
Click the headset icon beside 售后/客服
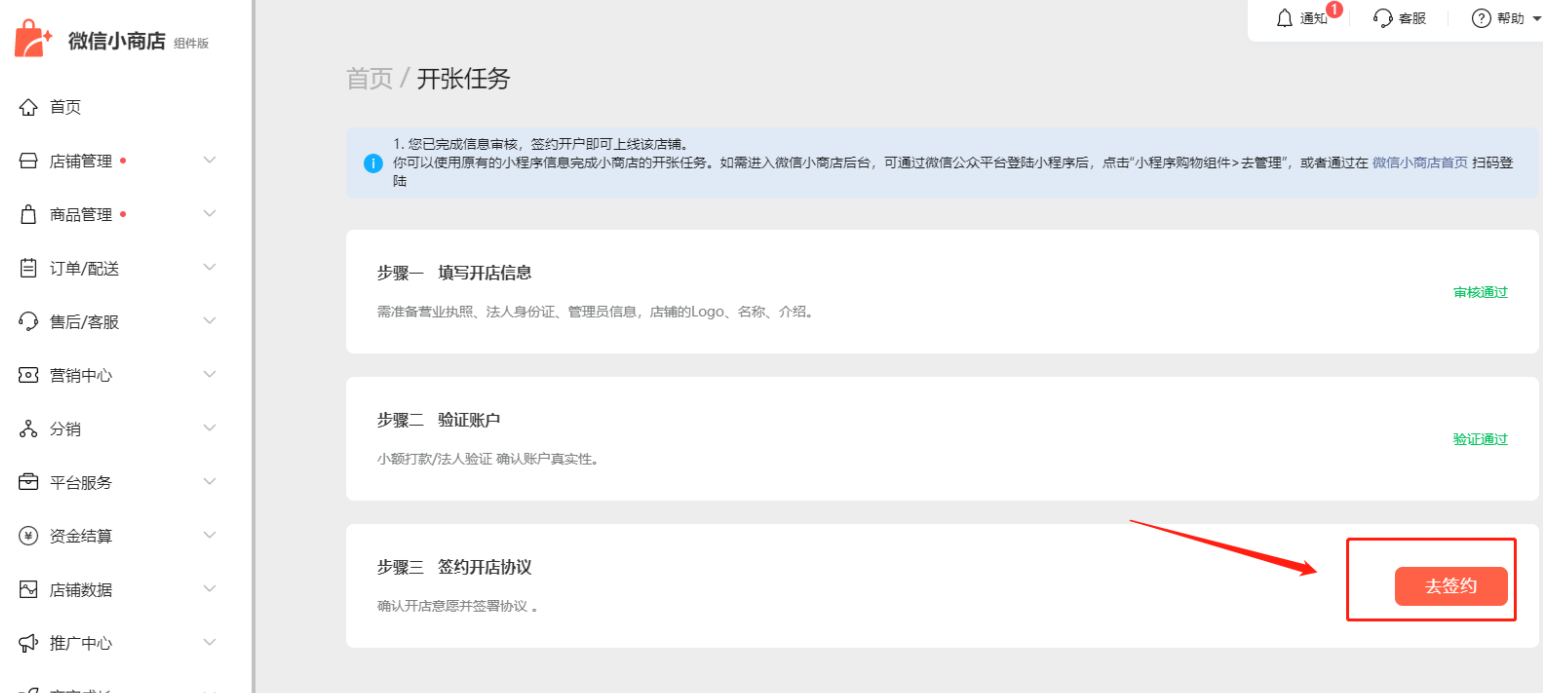pos(29,321)
